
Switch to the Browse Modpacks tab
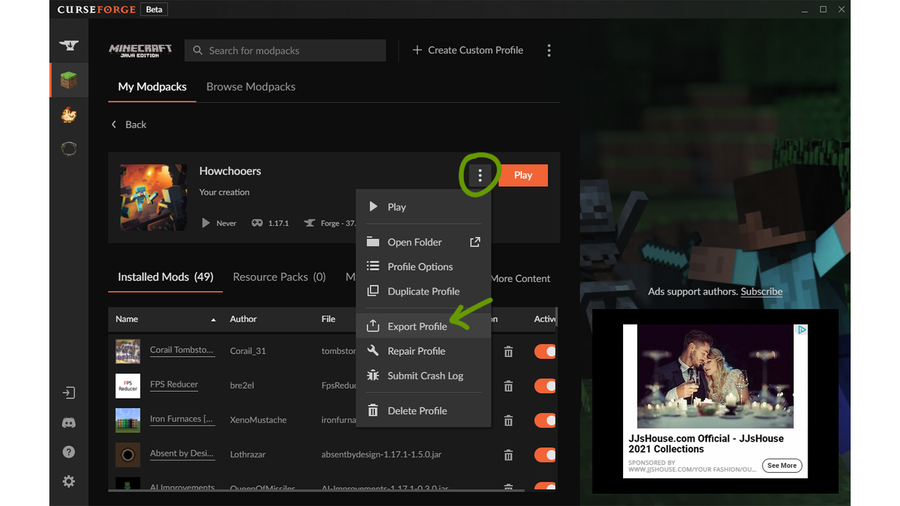(x=251, y=87)
